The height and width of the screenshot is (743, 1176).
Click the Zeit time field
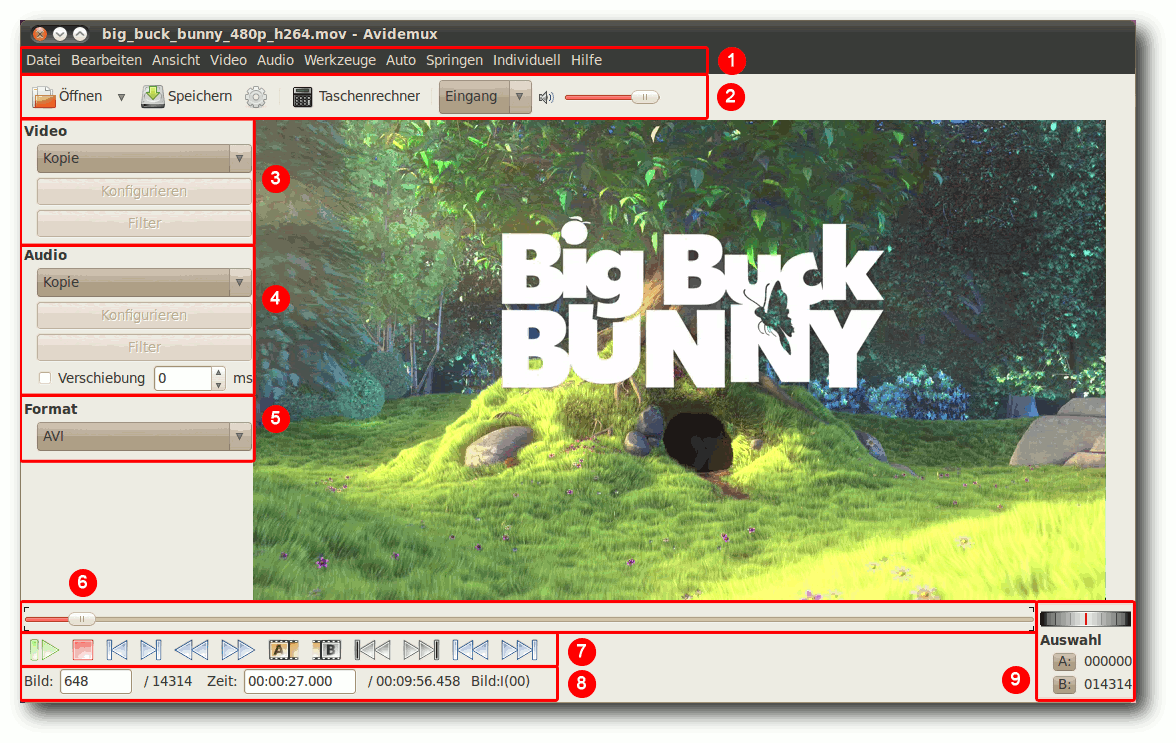click(300, 682)
